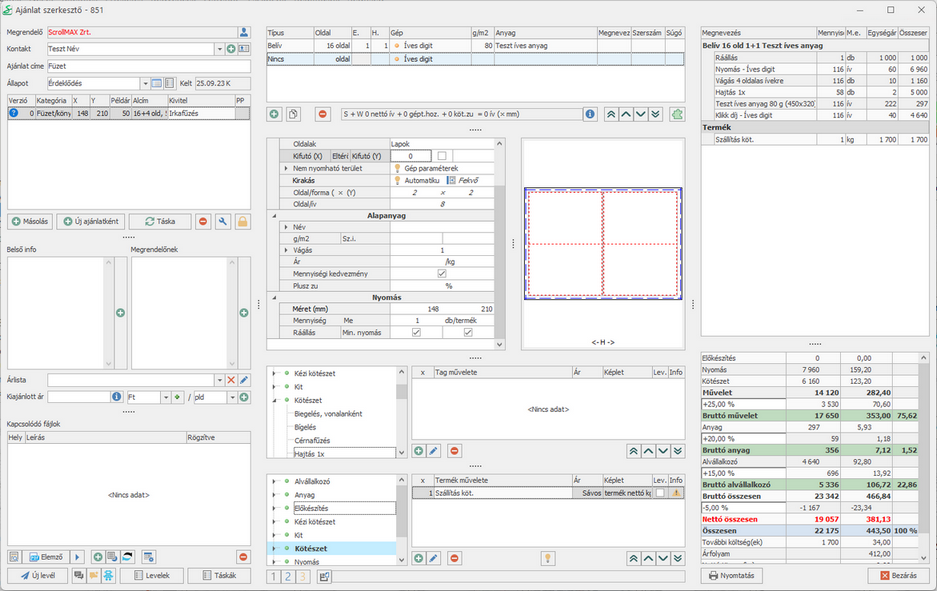Toggle the Lev. checkbox in Szállítás köt. row
This screenshot has width=937, height=591.
point(659,493)
